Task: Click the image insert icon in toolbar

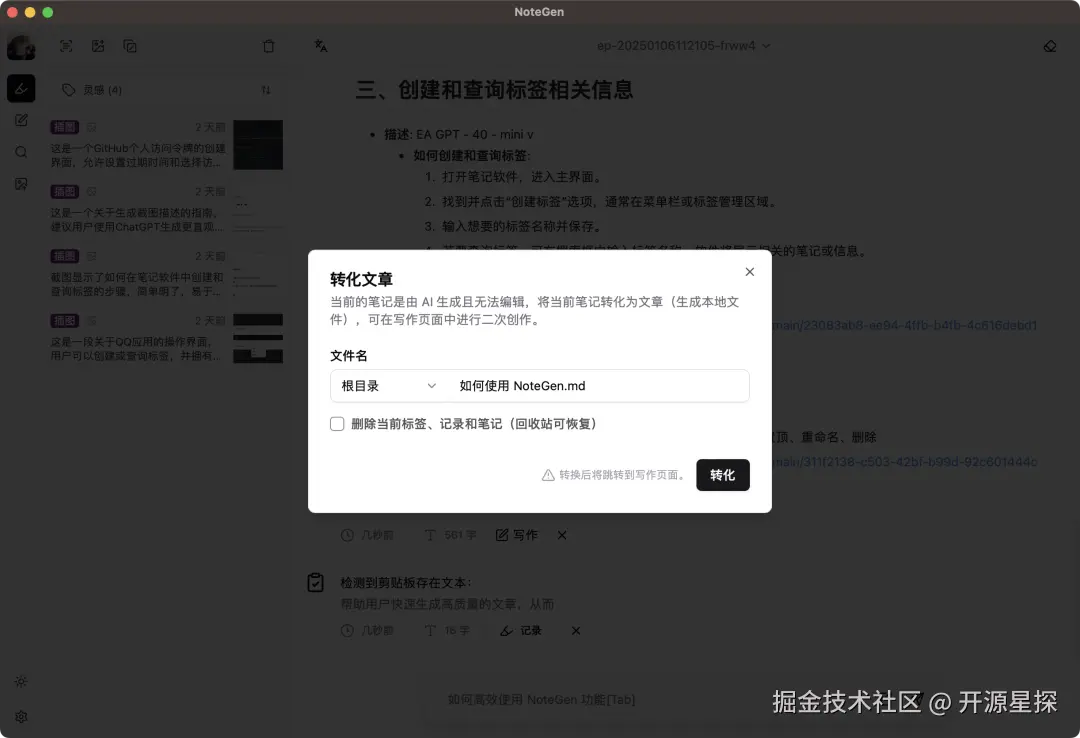Action: pos(98,46)
